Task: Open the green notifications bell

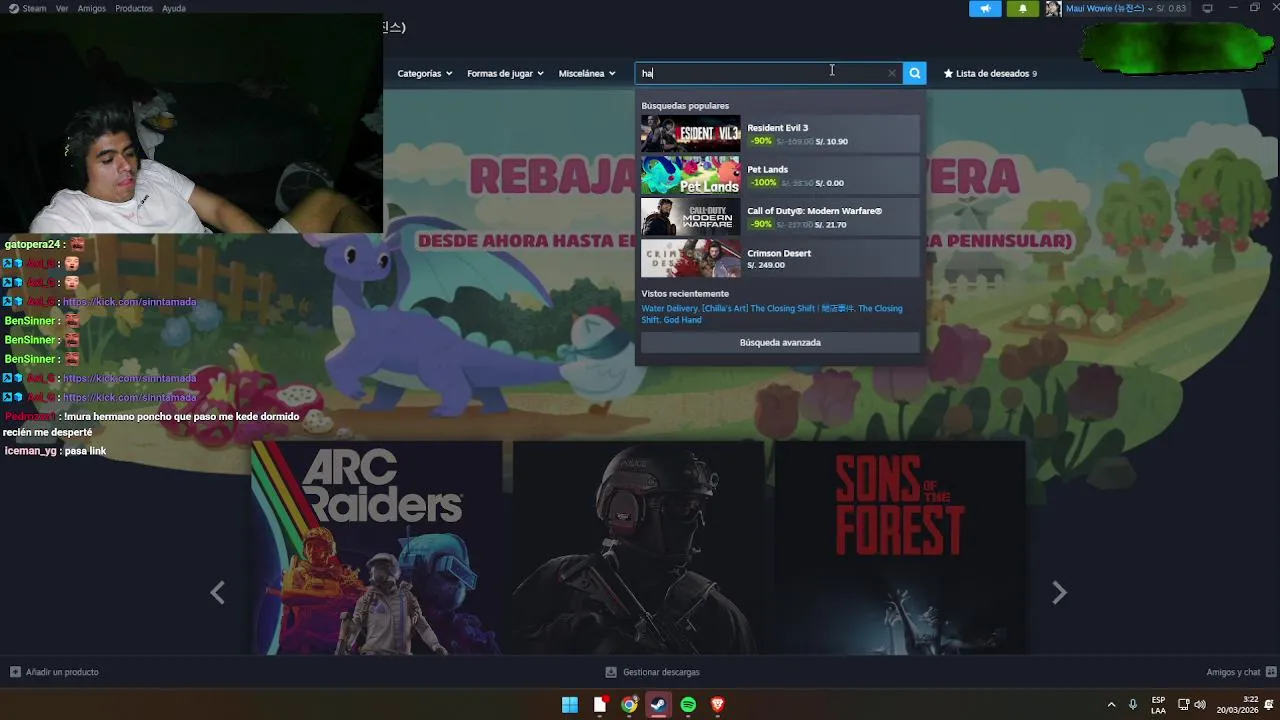Action: 1022,8
